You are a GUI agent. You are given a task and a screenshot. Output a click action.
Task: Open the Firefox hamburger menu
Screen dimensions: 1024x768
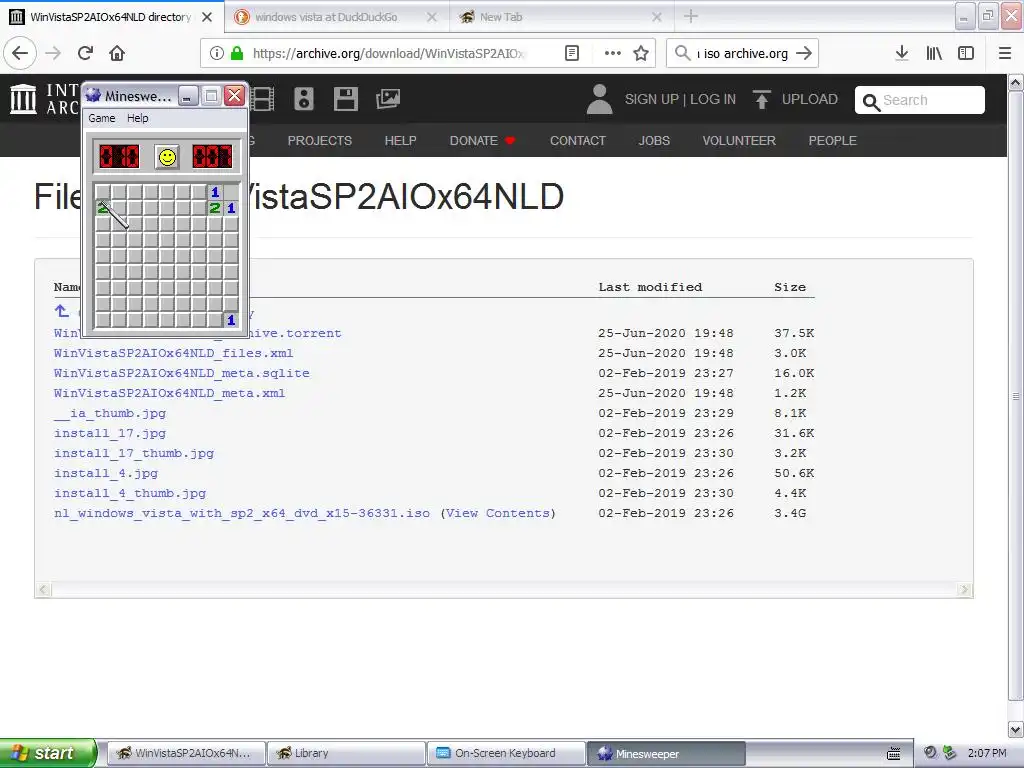point(1005,54)
